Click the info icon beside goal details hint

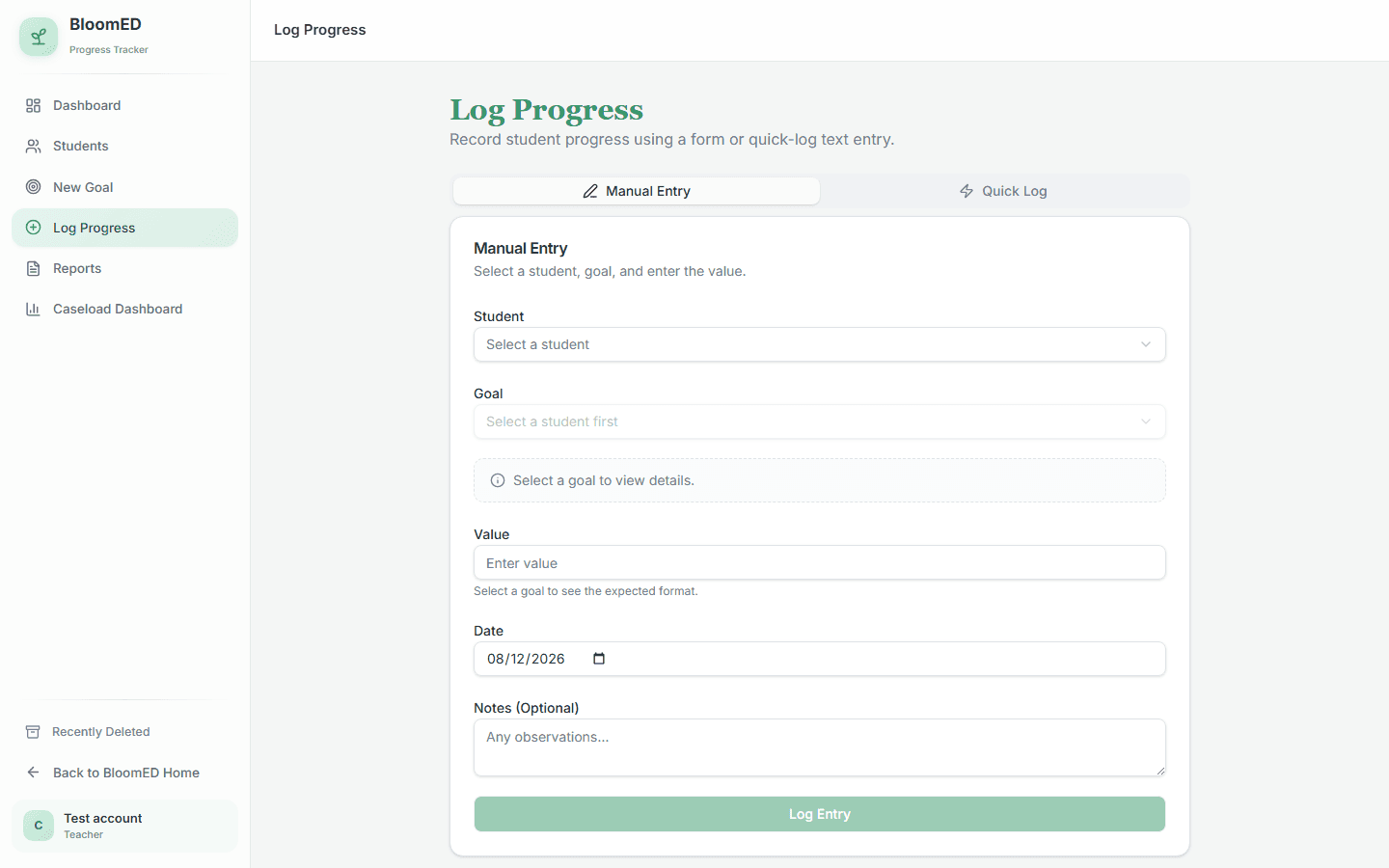[498, 480]
